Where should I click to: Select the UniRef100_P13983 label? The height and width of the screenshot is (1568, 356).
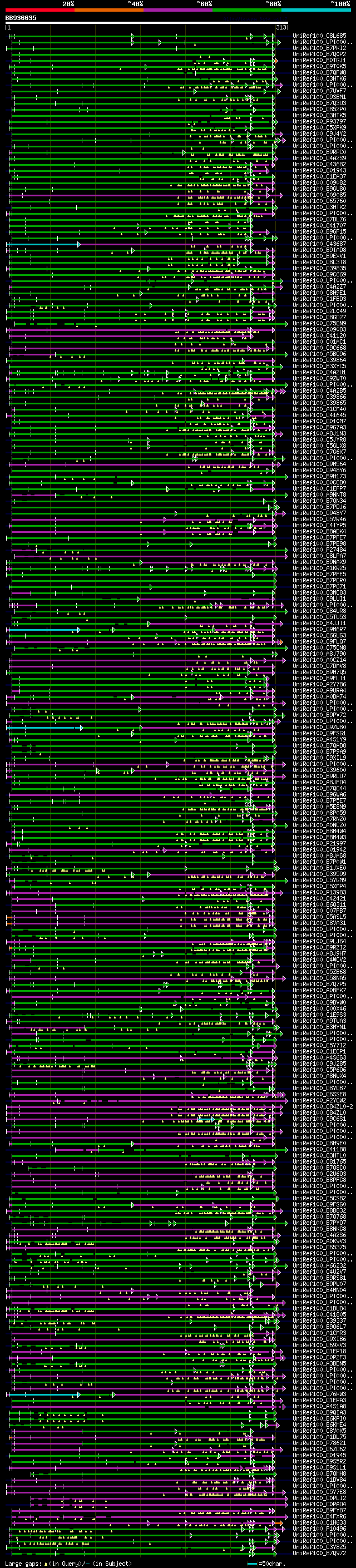pos(319,893)
